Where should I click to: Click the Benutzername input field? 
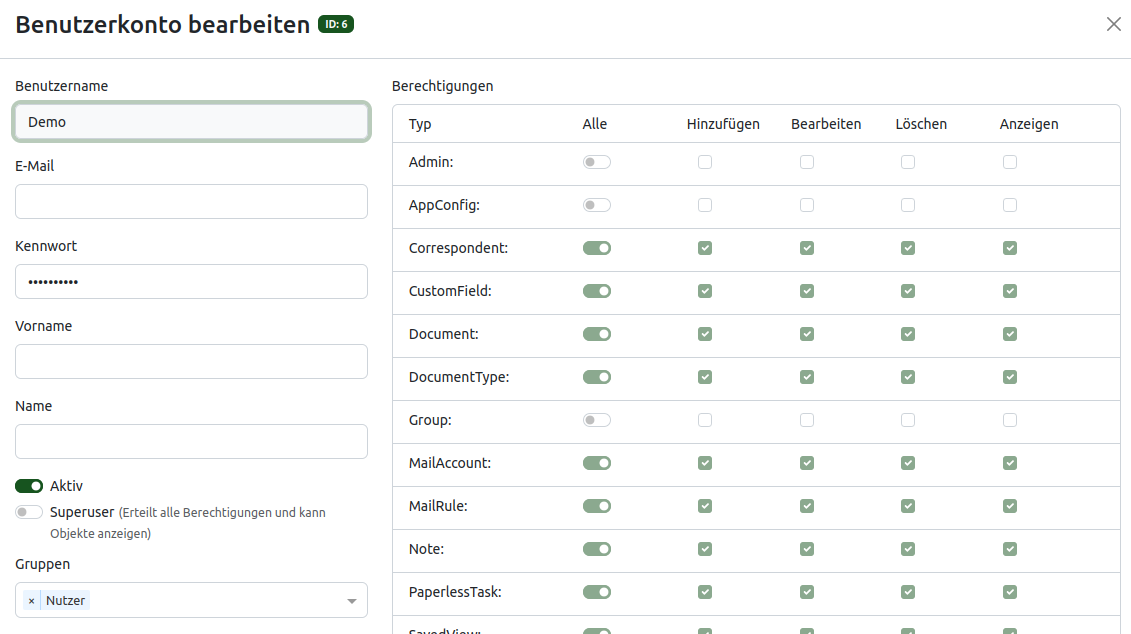click(x=191, y=121)
